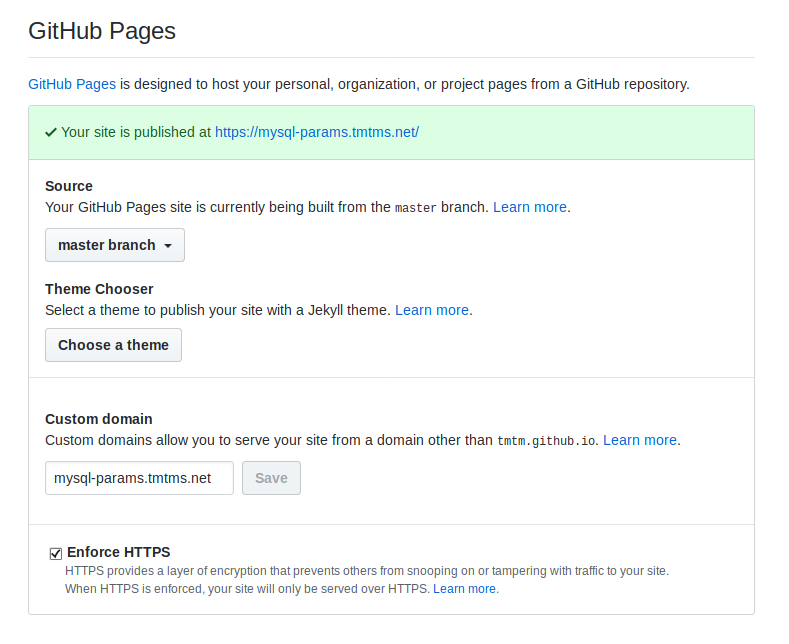789x644 pixels.
Task: Open Learn more link about HTTPS enforcement
Action: [464, 589]
